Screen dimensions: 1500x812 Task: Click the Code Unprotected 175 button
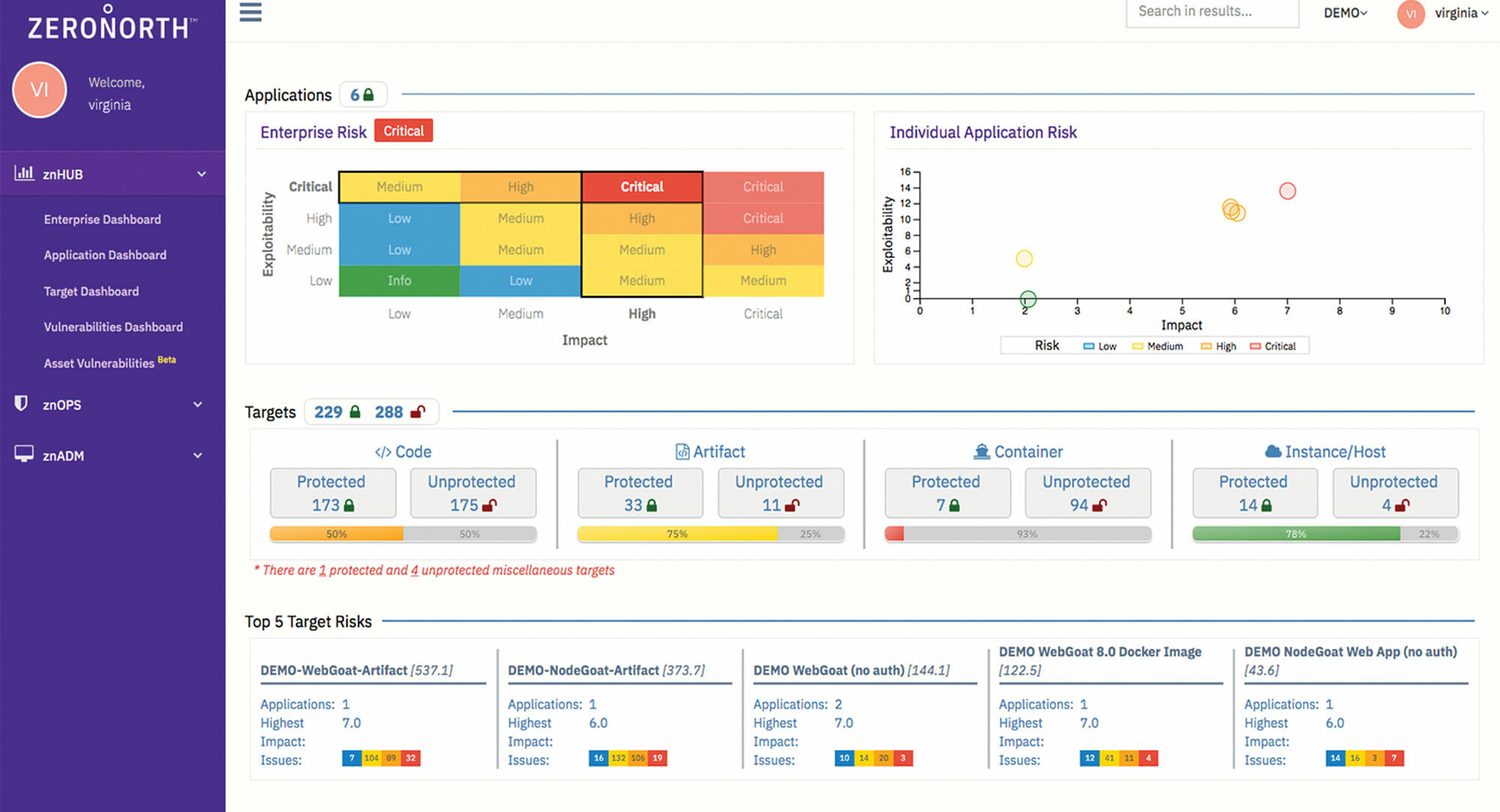[x=472, y=493]
